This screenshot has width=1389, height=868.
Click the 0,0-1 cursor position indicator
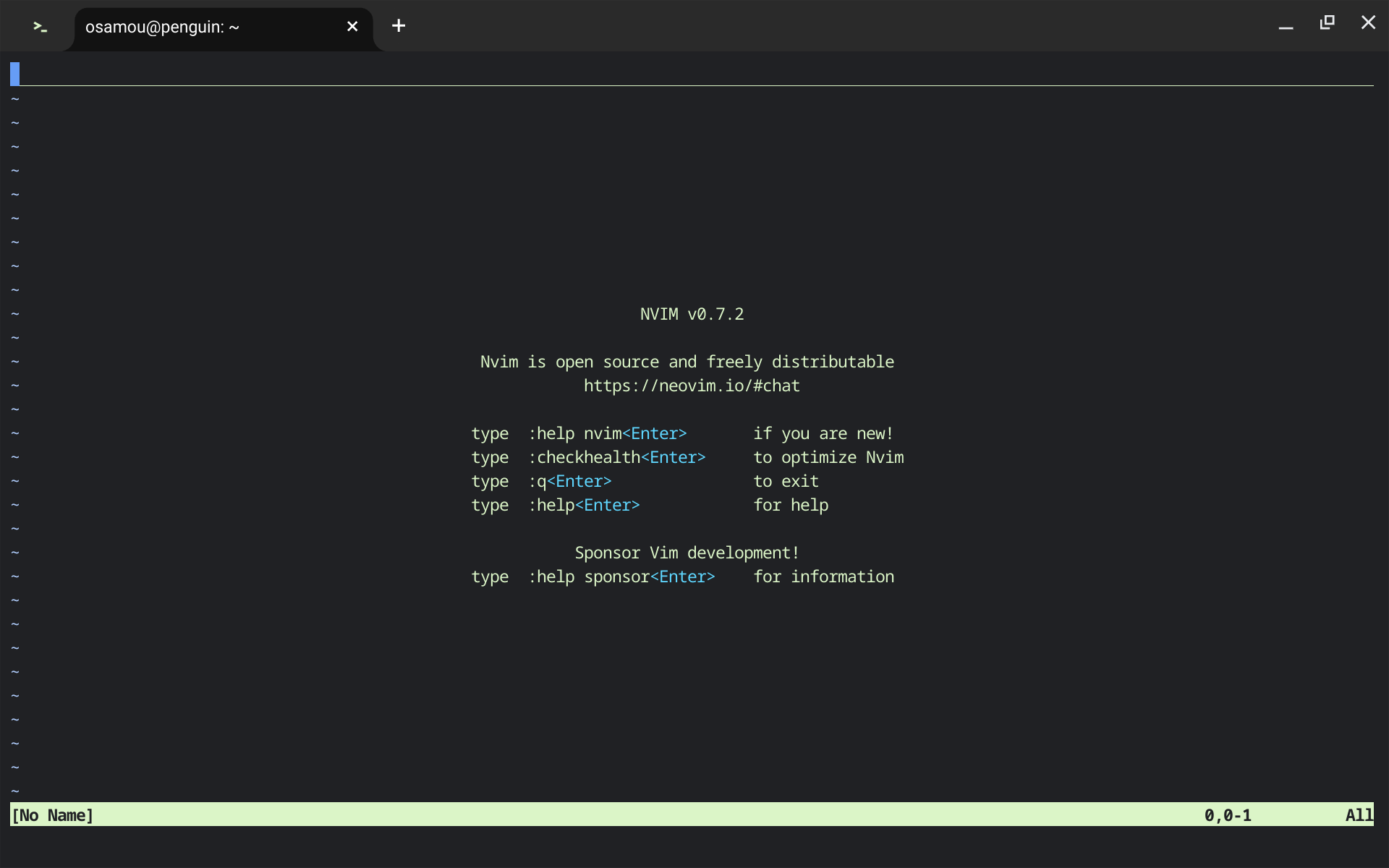[1228, 815]
